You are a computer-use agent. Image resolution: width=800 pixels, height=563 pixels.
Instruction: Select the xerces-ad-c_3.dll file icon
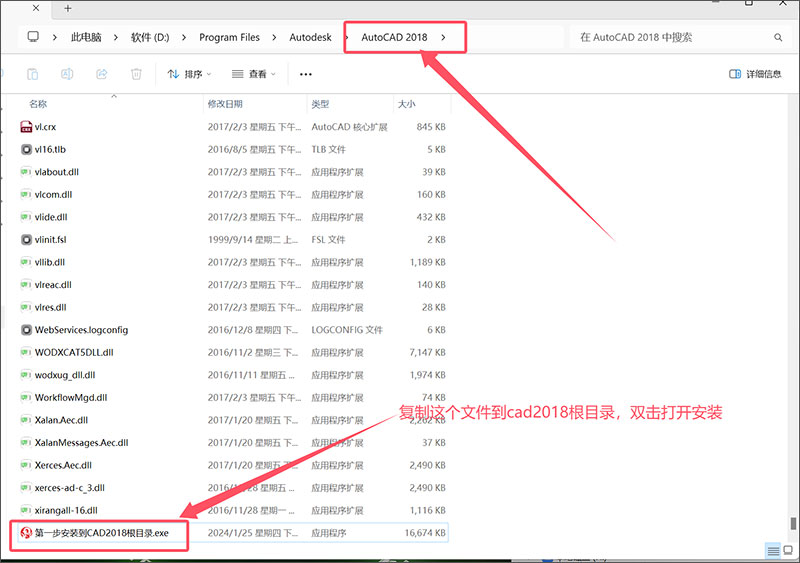26,488
